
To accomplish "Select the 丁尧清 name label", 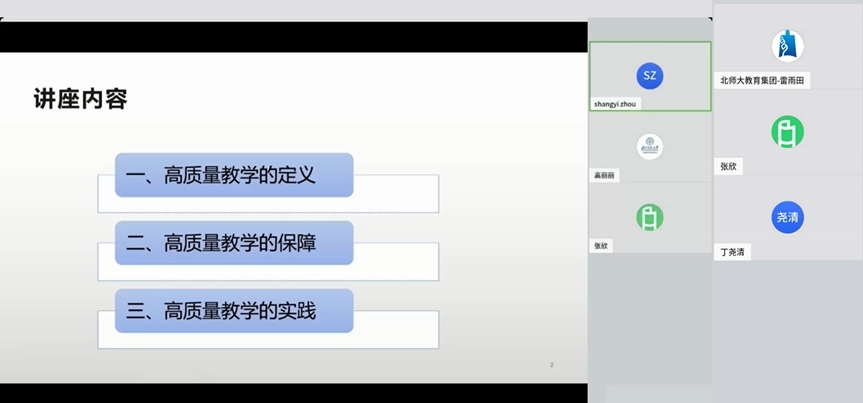I will [x=732, y=252].
